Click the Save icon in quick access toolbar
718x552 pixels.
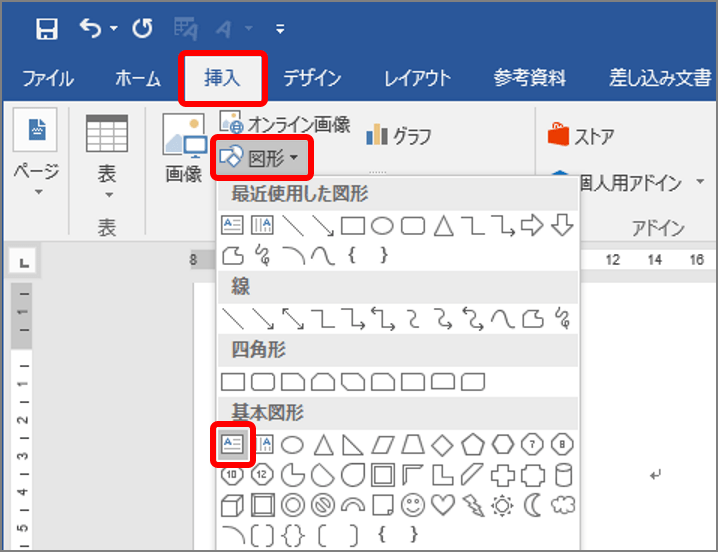tap(47, 29)
